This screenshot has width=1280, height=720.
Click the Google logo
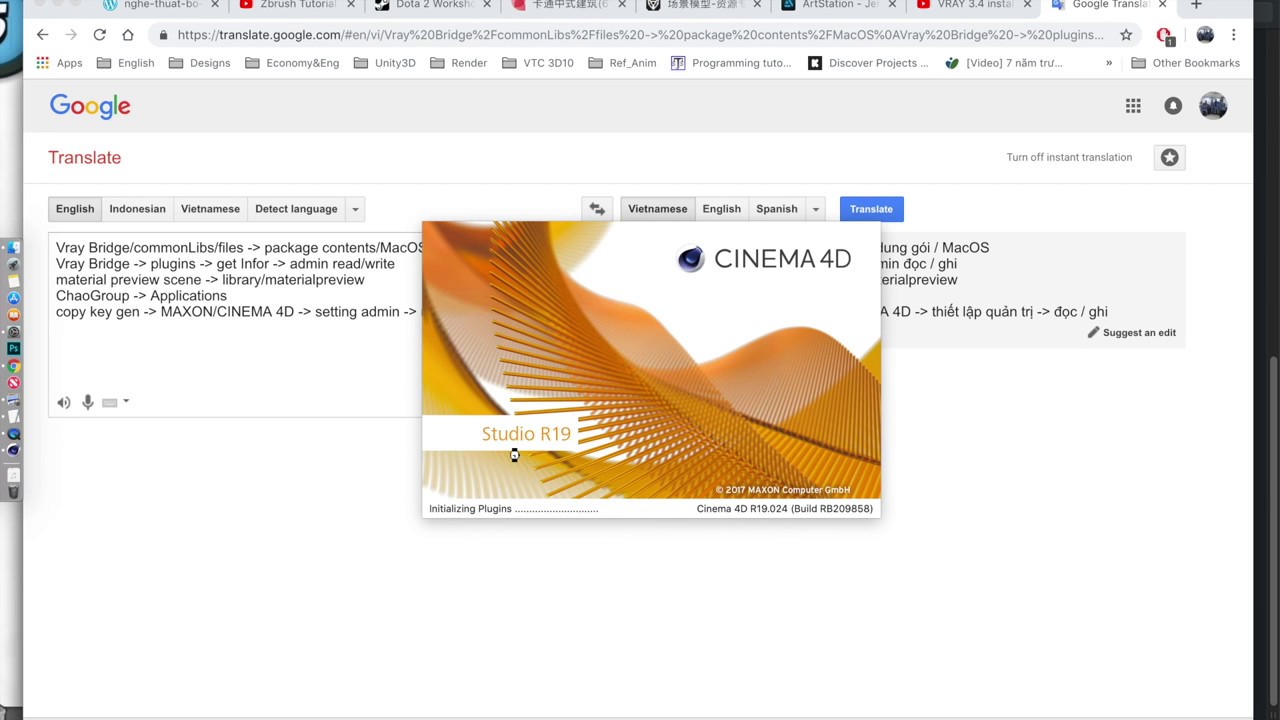point(90,106)
